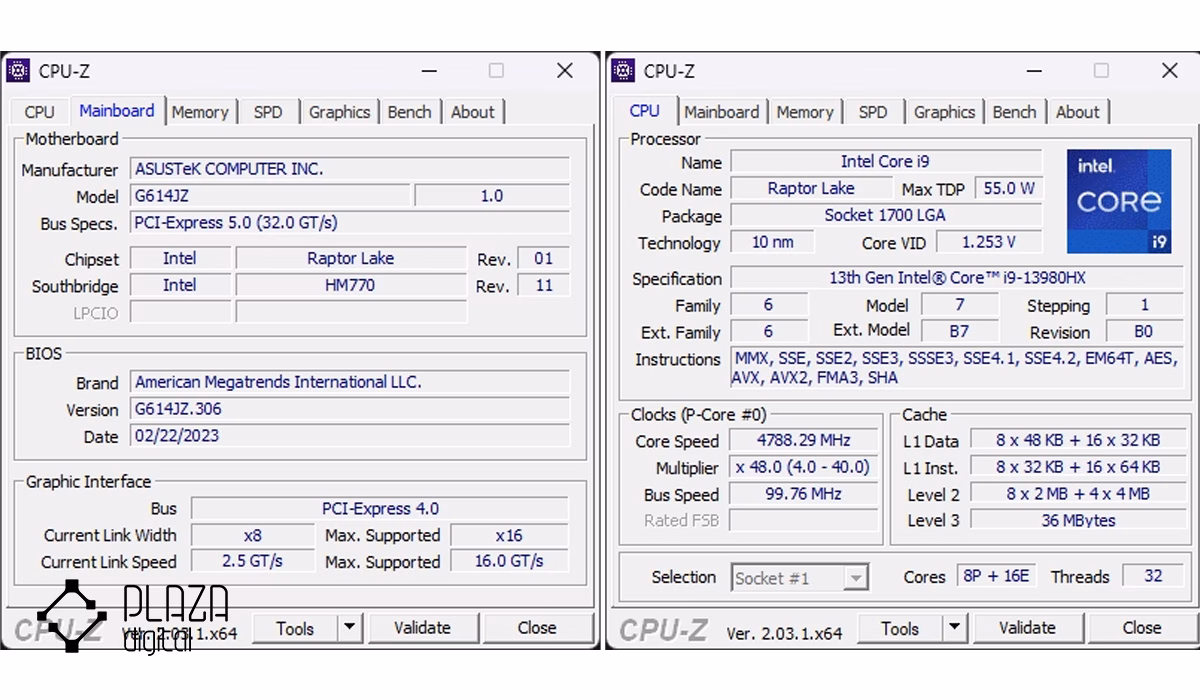Close right CPU-Z window with X
The width and height of the screenshot is (1200, 700).
(1170, 71)
